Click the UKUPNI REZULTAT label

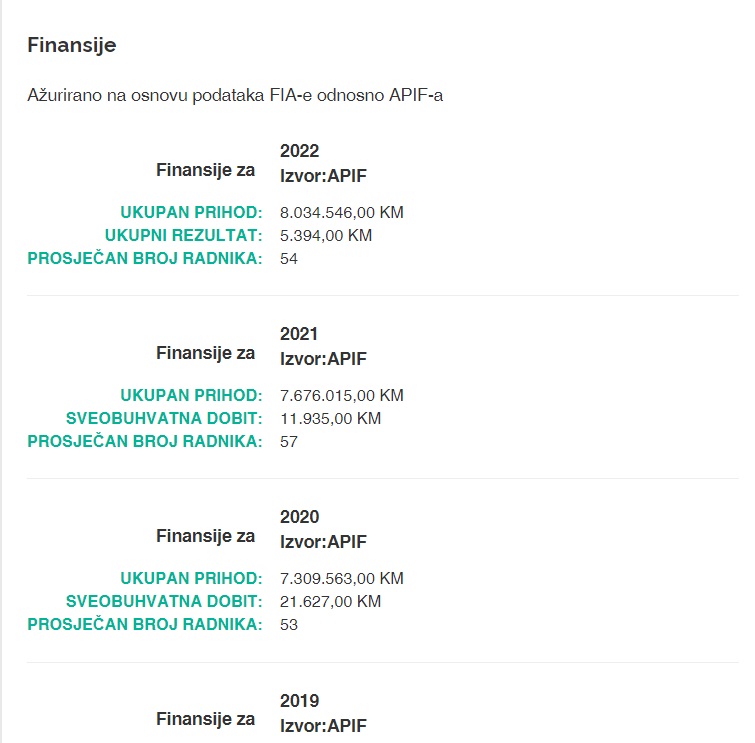click(183, 235)
